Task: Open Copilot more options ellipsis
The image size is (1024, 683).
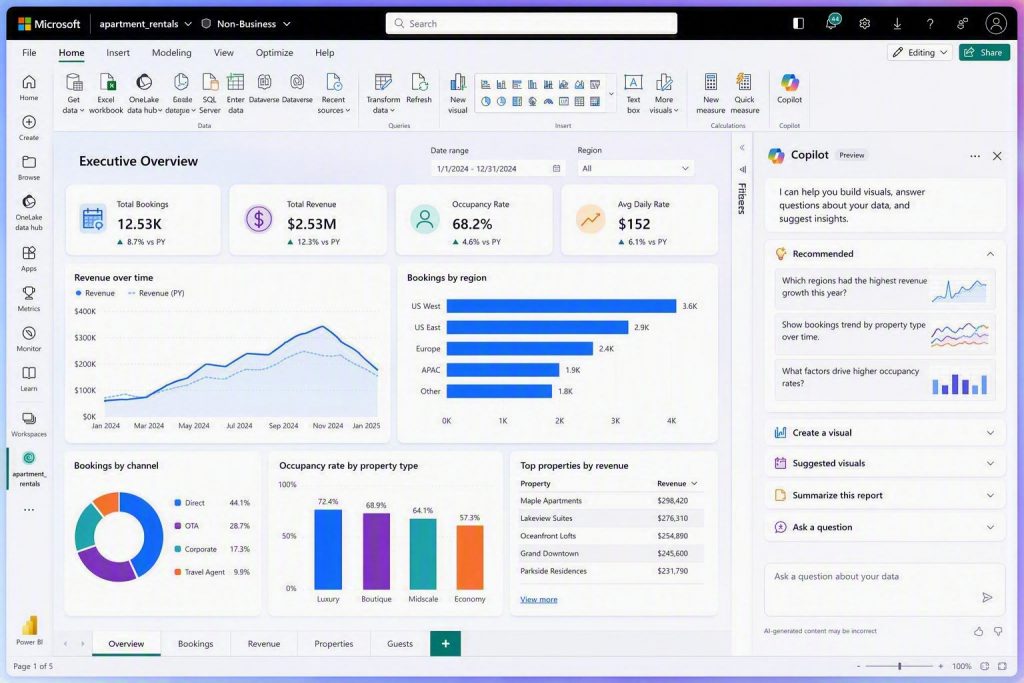Action: pos(974,156)
